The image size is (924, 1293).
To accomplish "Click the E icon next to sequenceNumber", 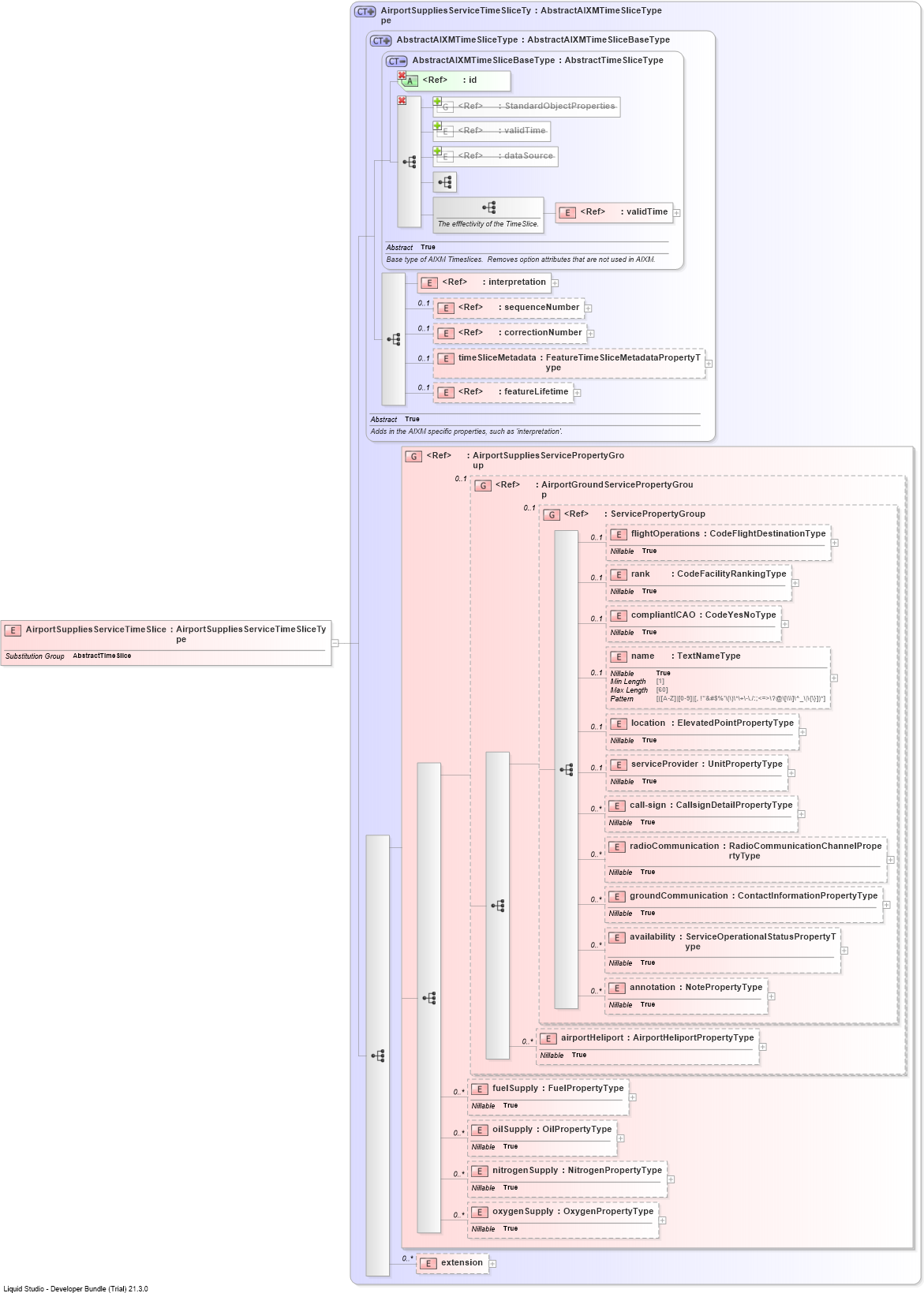I will click(446, 308).
